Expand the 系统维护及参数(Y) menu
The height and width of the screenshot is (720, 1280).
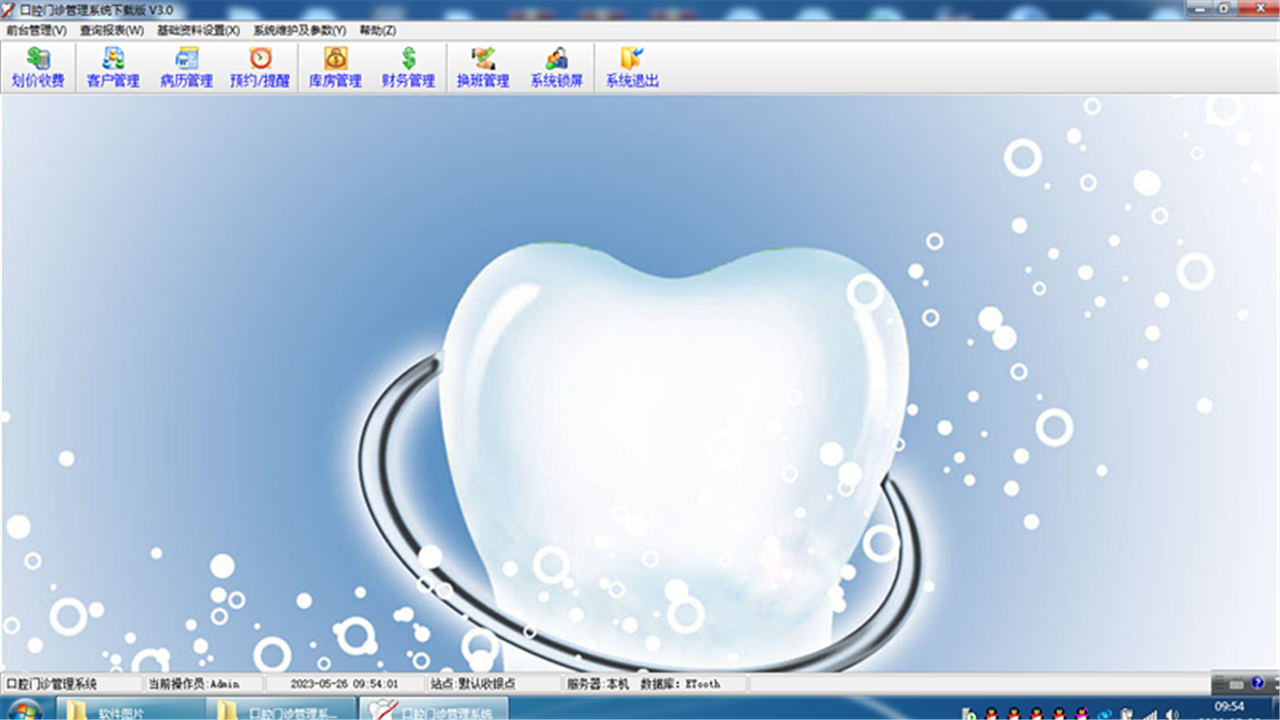[299, 31]
